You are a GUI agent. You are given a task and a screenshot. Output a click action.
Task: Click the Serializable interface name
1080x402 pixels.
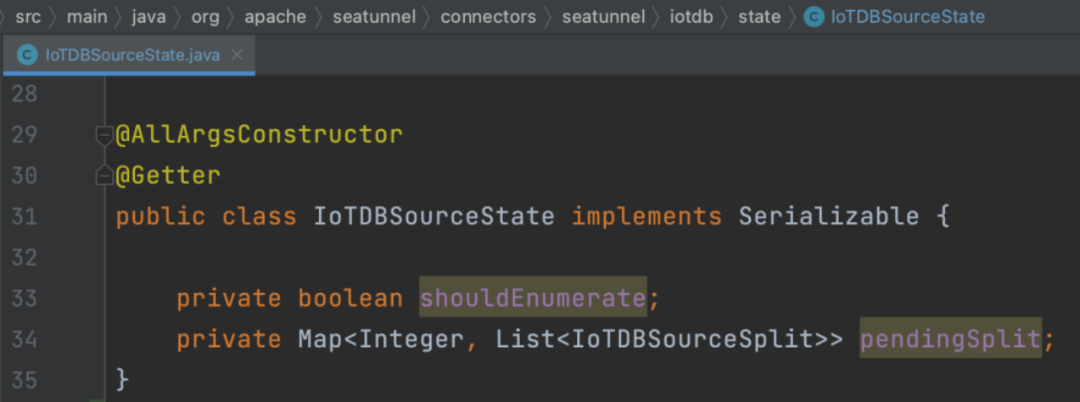[829, 217]
